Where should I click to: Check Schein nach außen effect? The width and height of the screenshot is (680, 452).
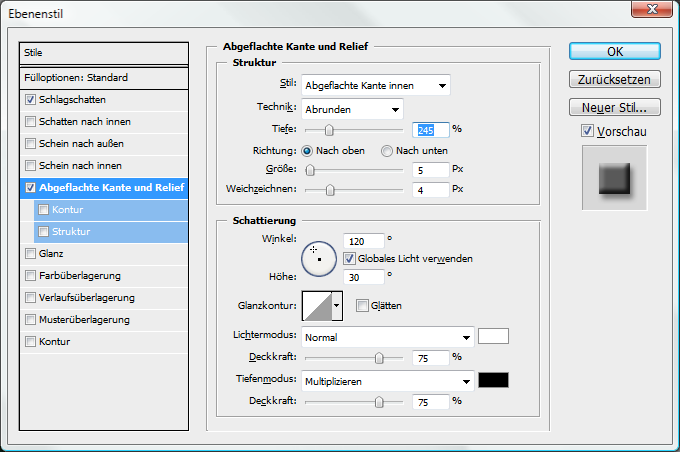(30, 144)
